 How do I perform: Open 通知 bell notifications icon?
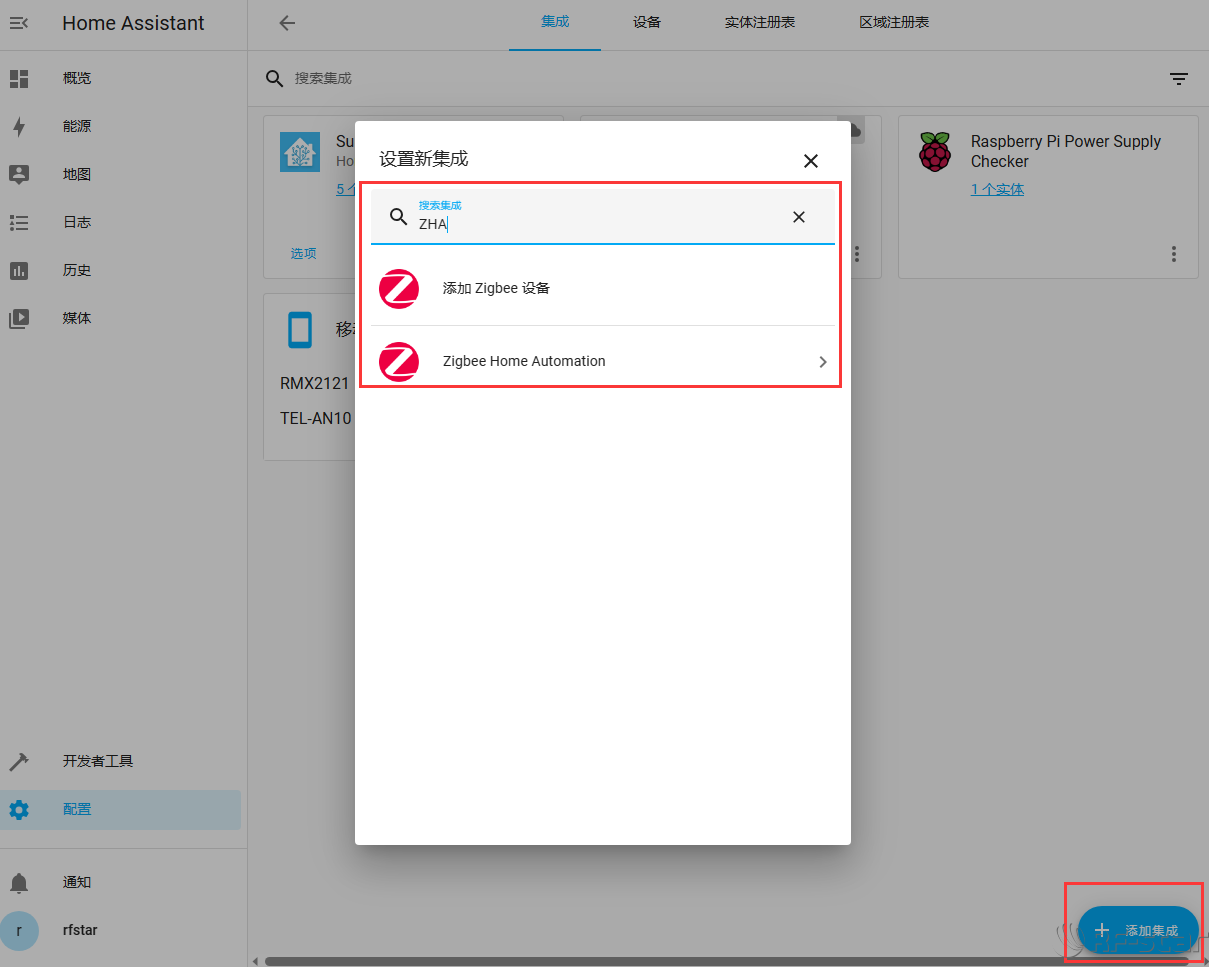(x=19, y=882)
